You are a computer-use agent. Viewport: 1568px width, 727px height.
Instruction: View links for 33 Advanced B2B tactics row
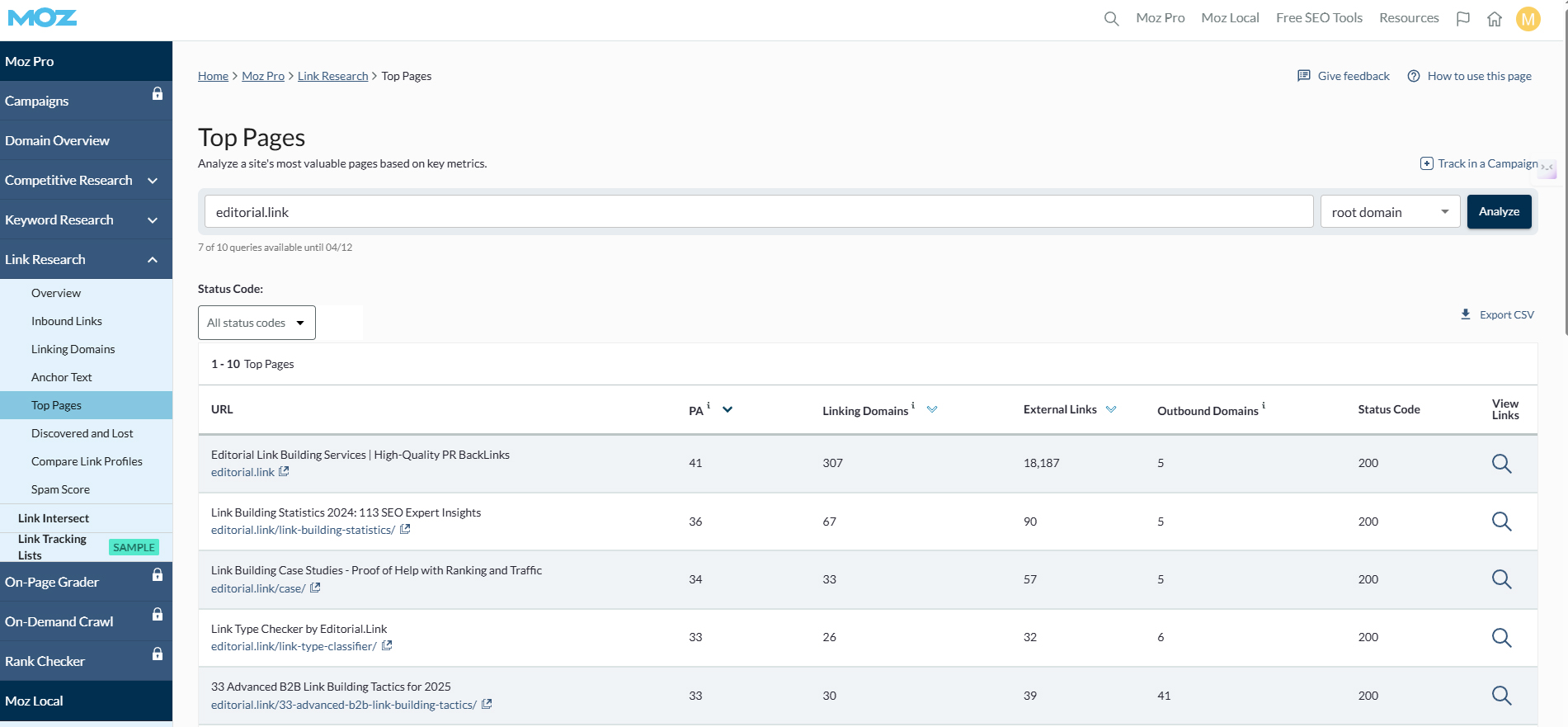tap(1502, 696)
